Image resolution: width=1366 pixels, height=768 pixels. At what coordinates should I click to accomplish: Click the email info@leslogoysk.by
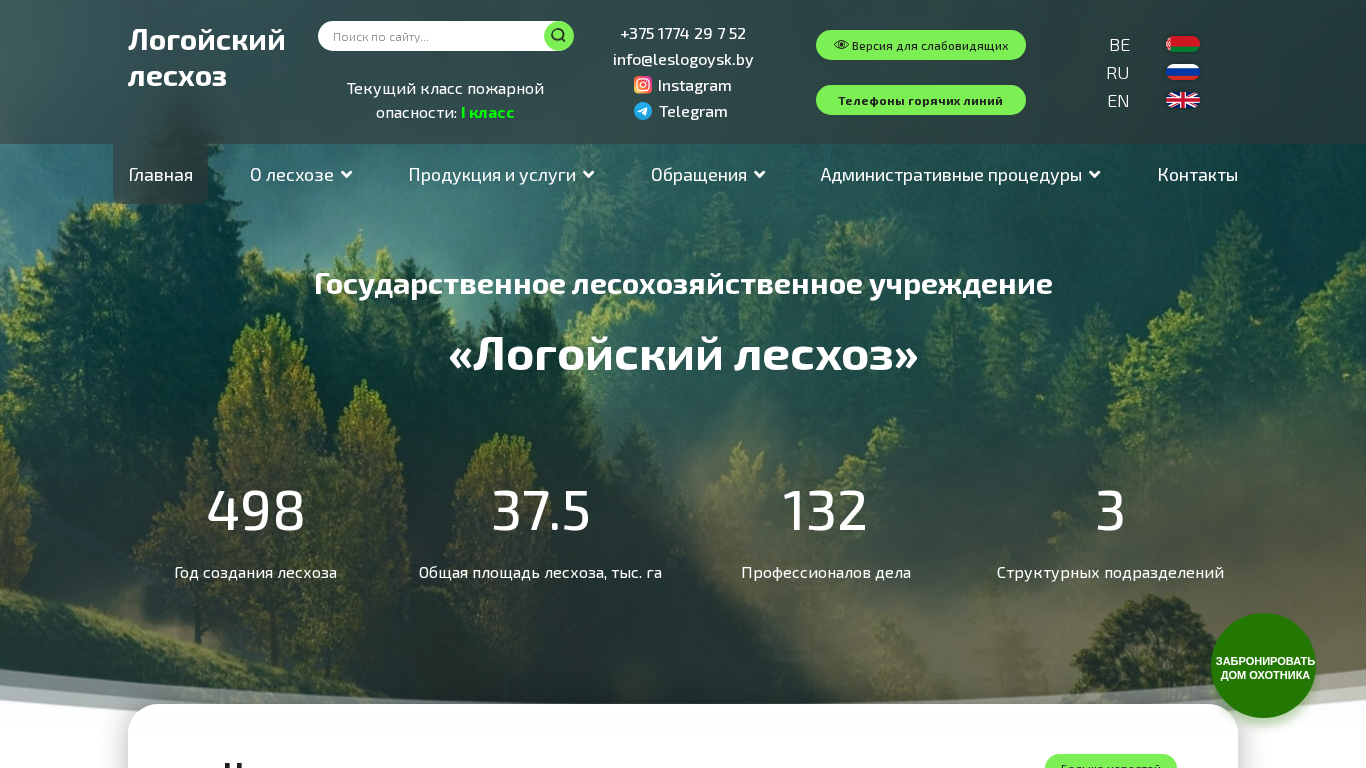point(683,59)
